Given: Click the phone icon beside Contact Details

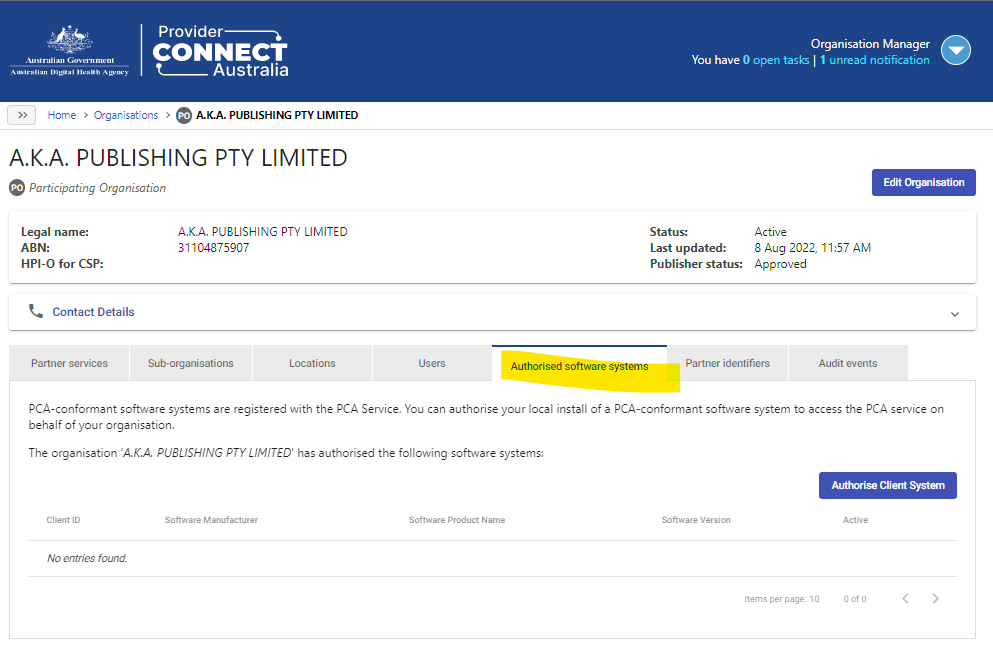Looking at the screenshot, I should [x=36, y=311].
